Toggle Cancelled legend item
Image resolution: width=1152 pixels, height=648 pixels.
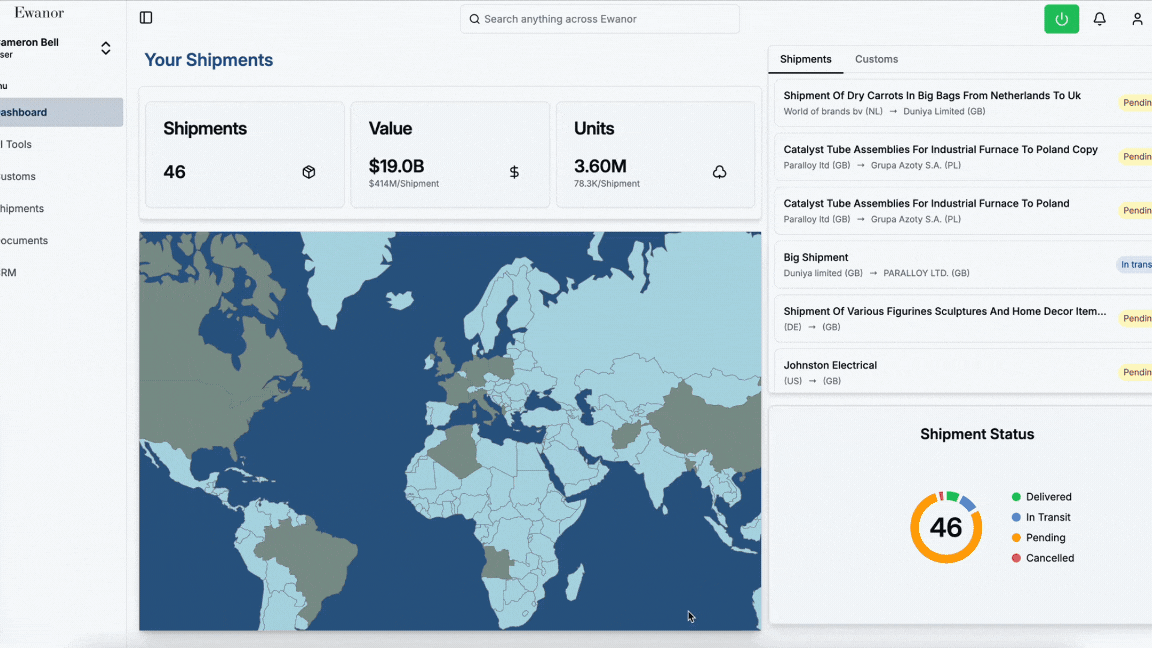pos(1049,558)
